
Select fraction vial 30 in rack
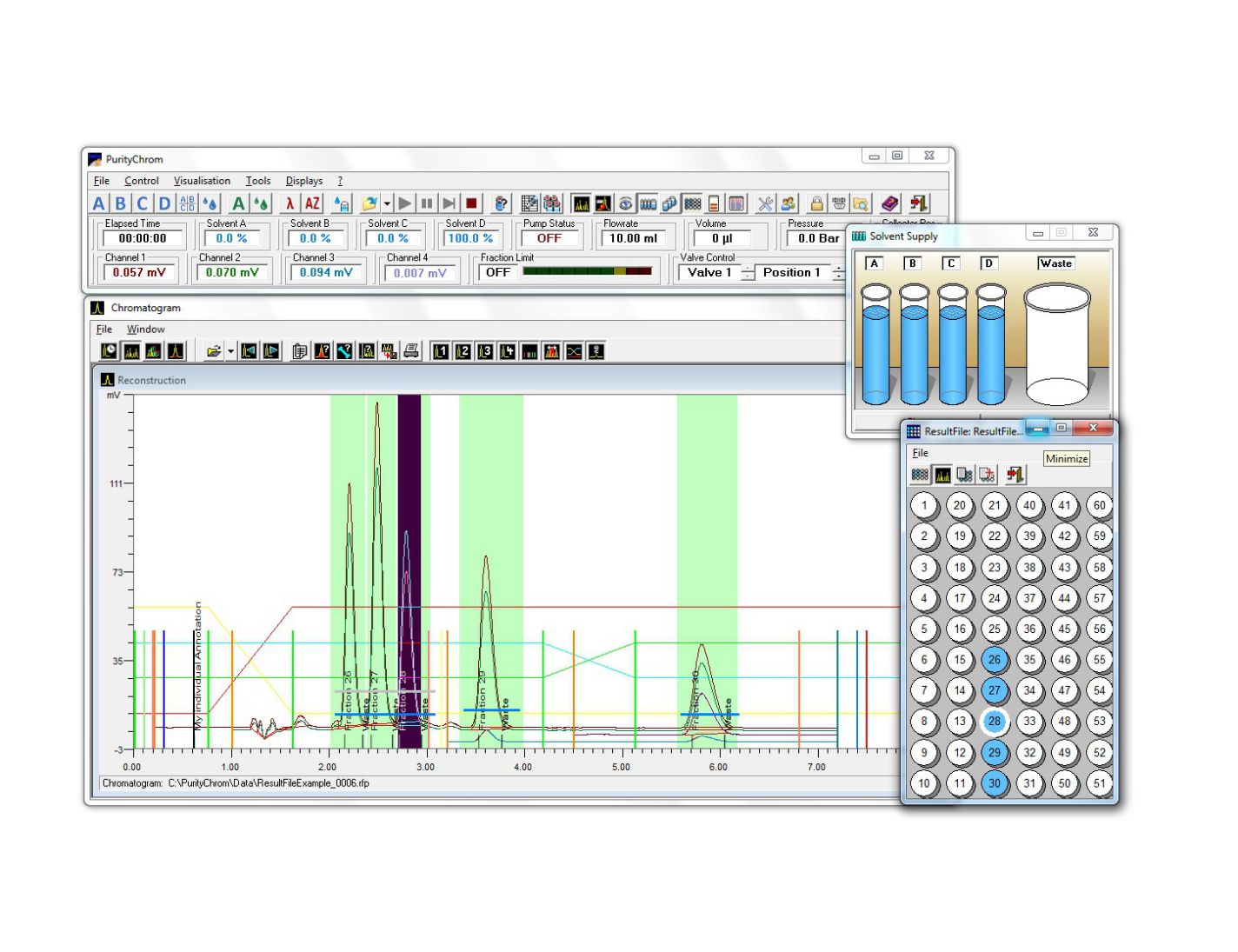click(994, 782)
